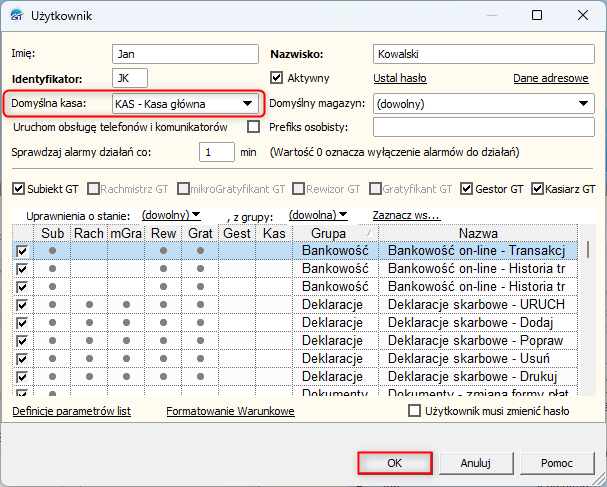Toggle the Aktywny checkbox

click(x=278, y=78)
